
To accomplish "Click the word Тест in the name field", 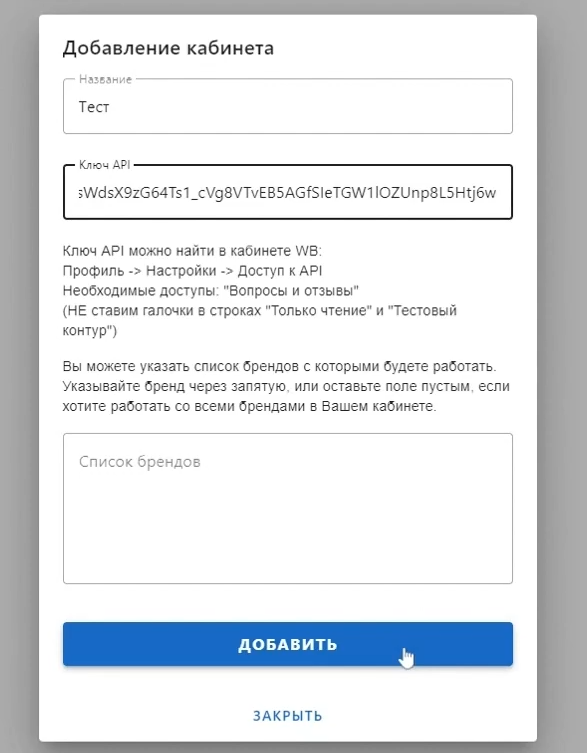I will (94, 107).
